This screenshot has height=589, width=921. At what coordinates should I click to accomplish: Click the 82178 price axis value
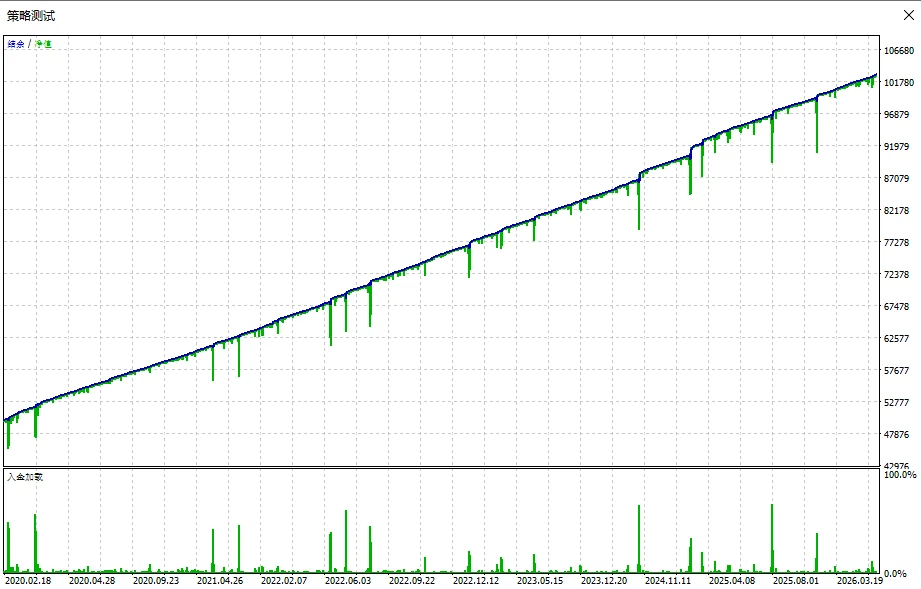[897, 211]
